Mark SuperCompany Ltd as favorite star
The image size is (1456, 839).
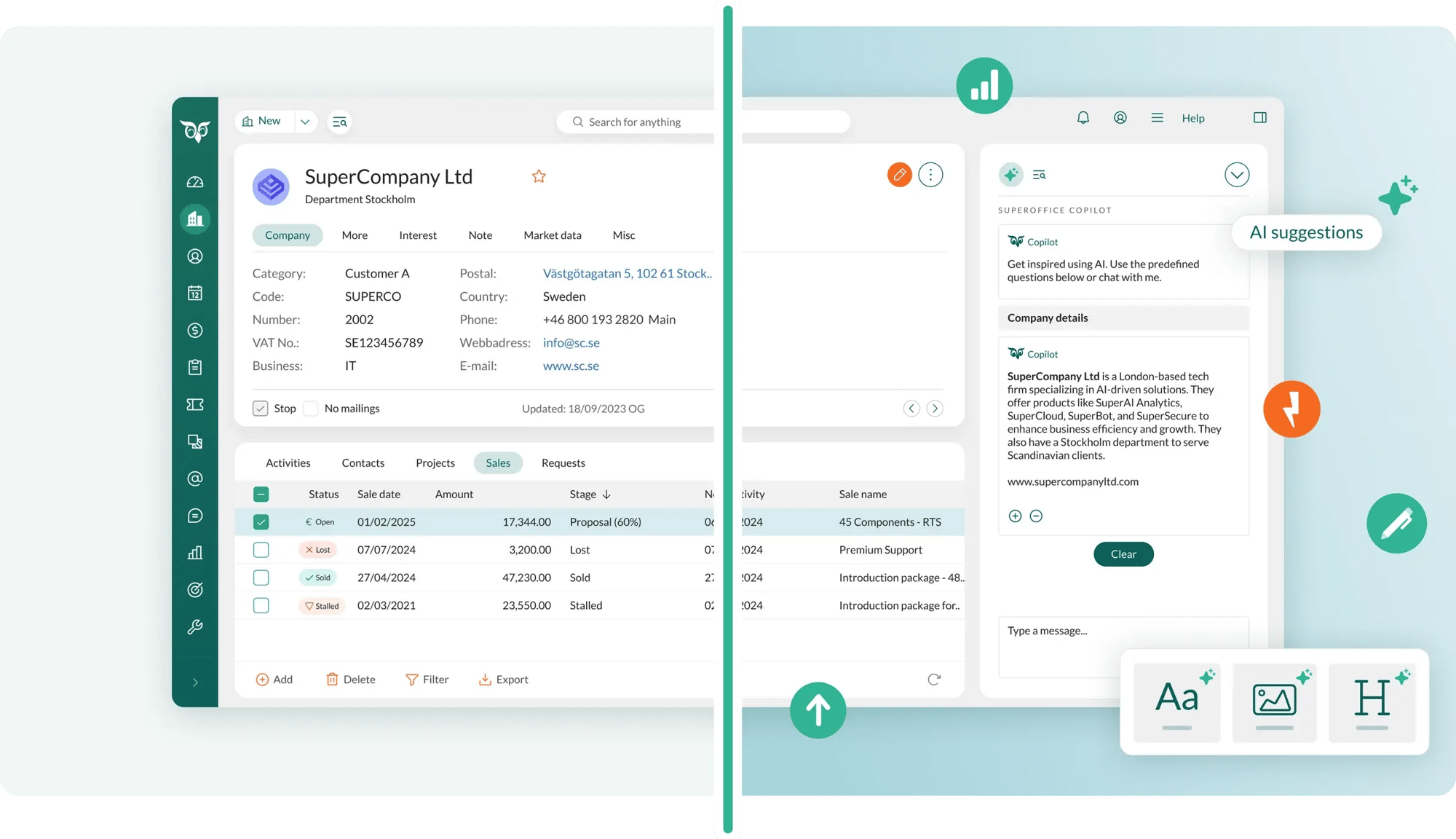(539, 176)
